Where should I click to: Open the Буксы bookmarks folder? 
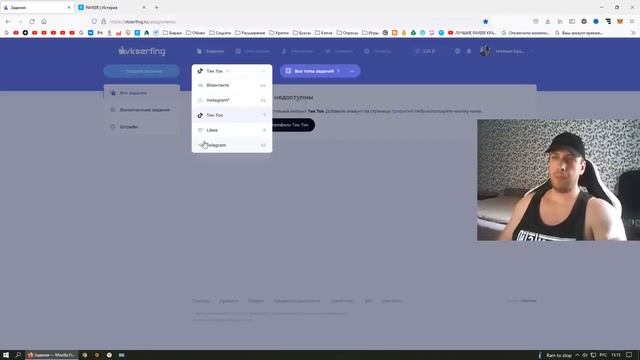pos(302,33)
